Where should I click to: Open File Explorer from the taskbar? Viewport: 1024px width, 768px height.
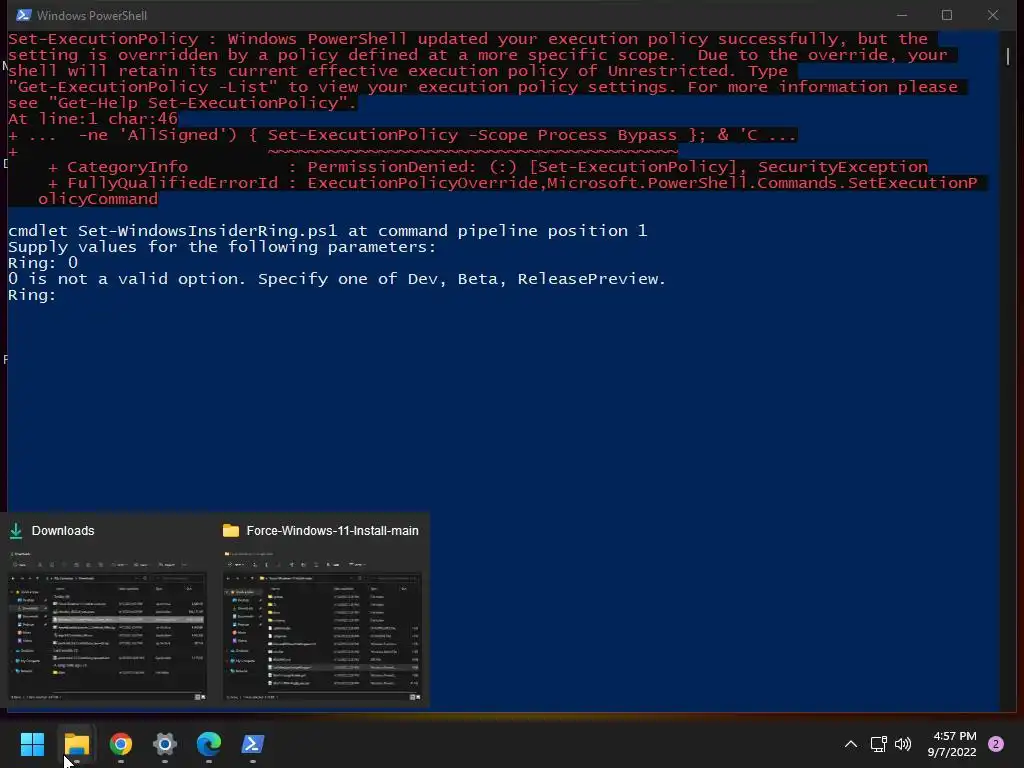coord(77,744)
